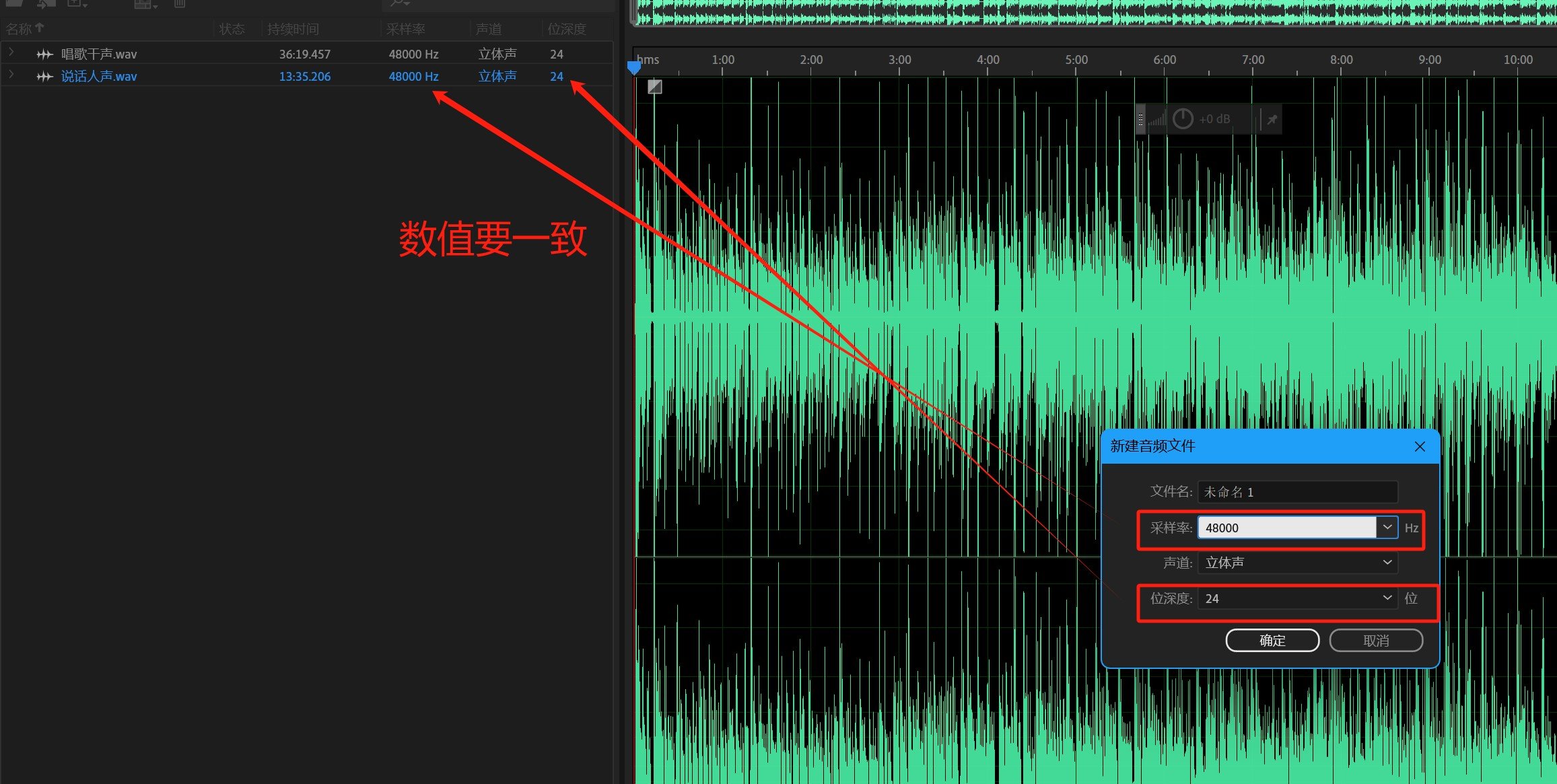The image size is (1557, 784).
Task: Click the HUD volume gain knob
Action: [x=1183, y=119]
